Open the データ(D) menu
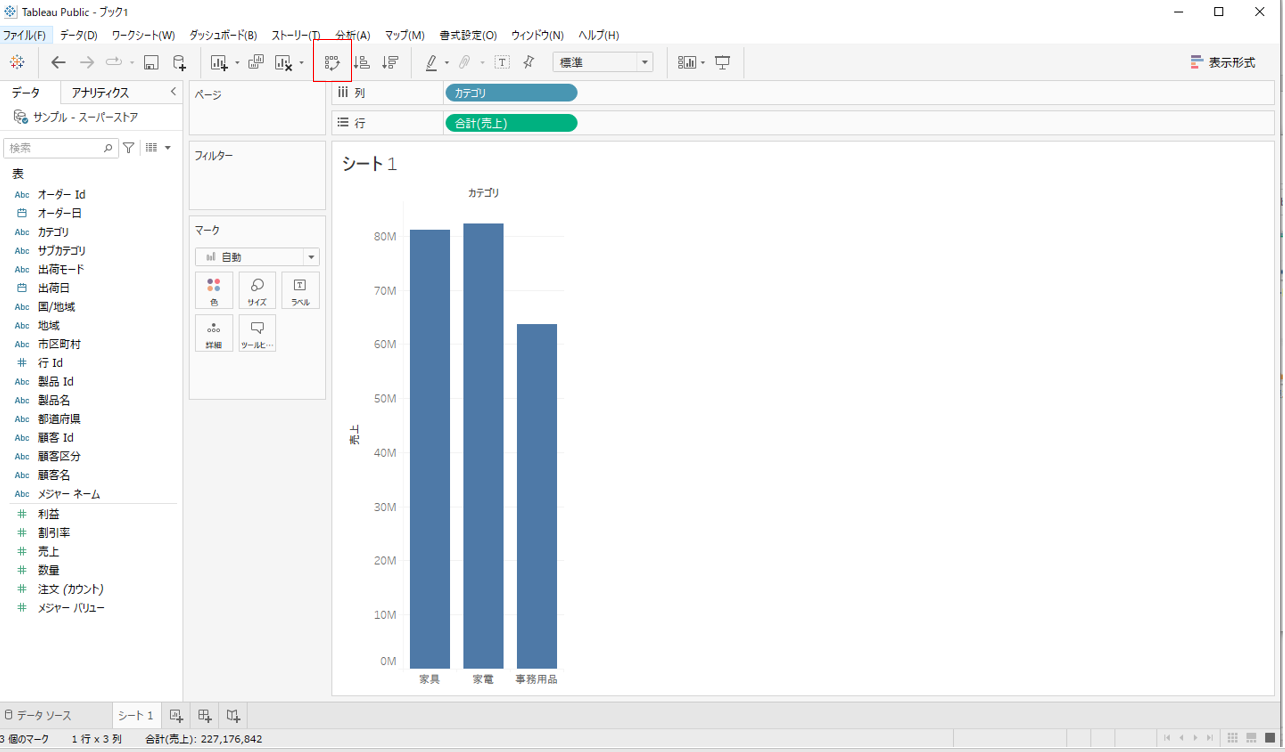This screenshot has width=1285, height=752. point(78,35)
